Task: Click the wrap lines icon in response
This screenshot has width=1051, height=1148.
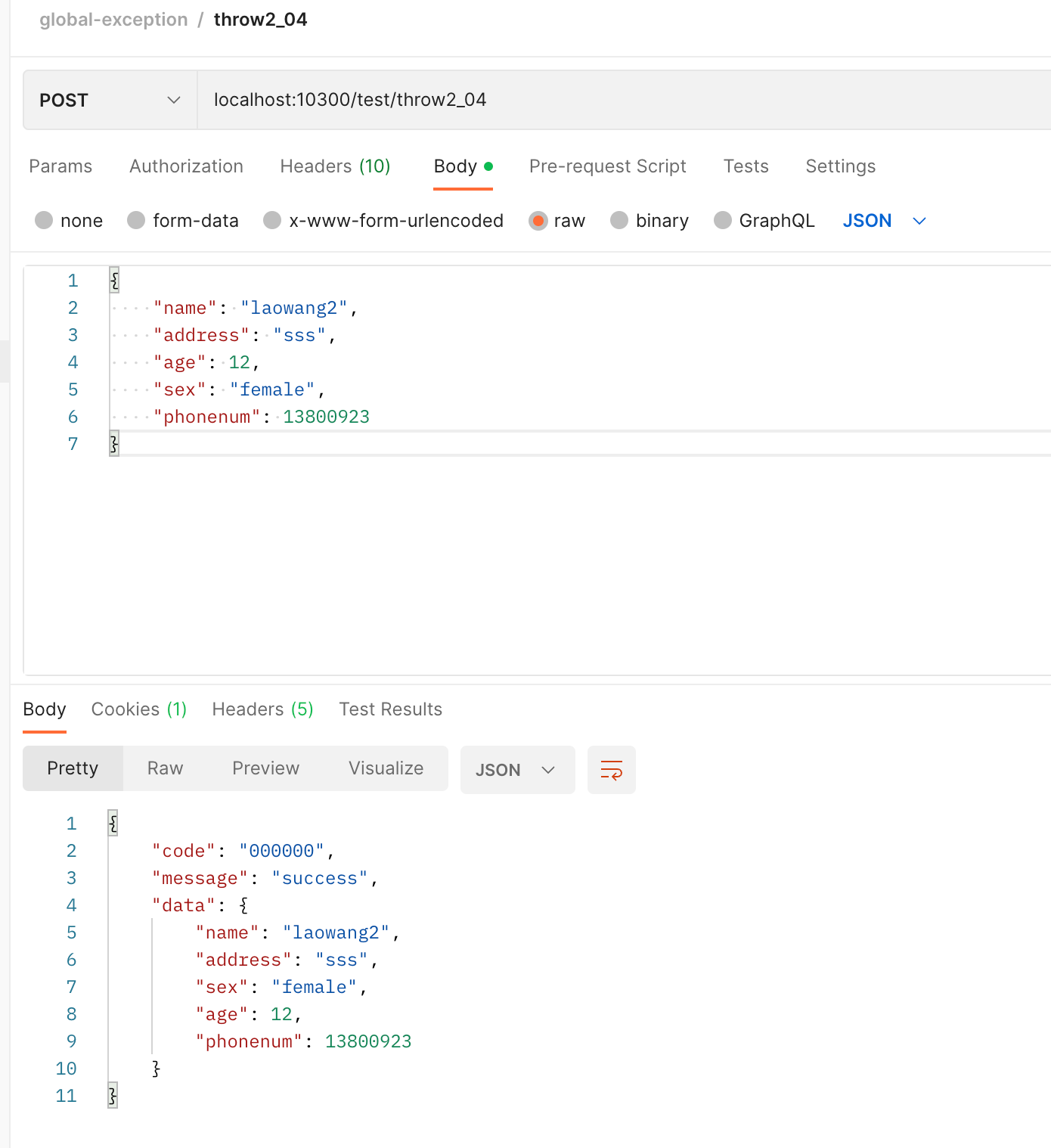Action: (x=611, y=770)
